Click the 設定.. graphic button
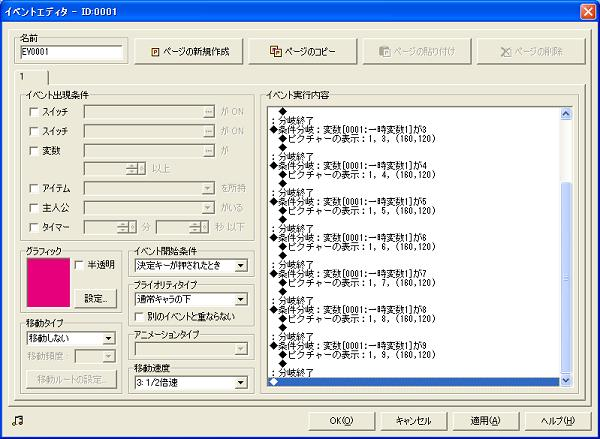This screenshot has width=600, height=439. click(x=95, y=299)
